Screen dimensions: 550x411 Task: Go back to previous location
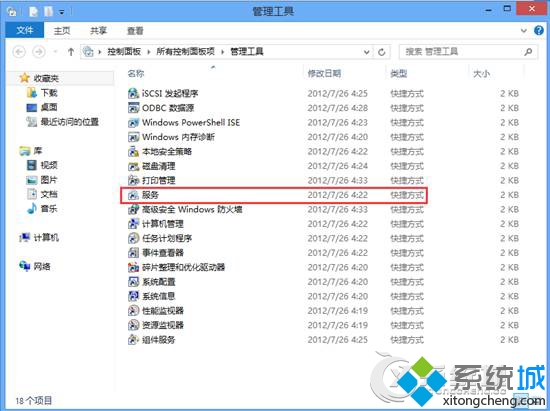(x=19, y=52)
